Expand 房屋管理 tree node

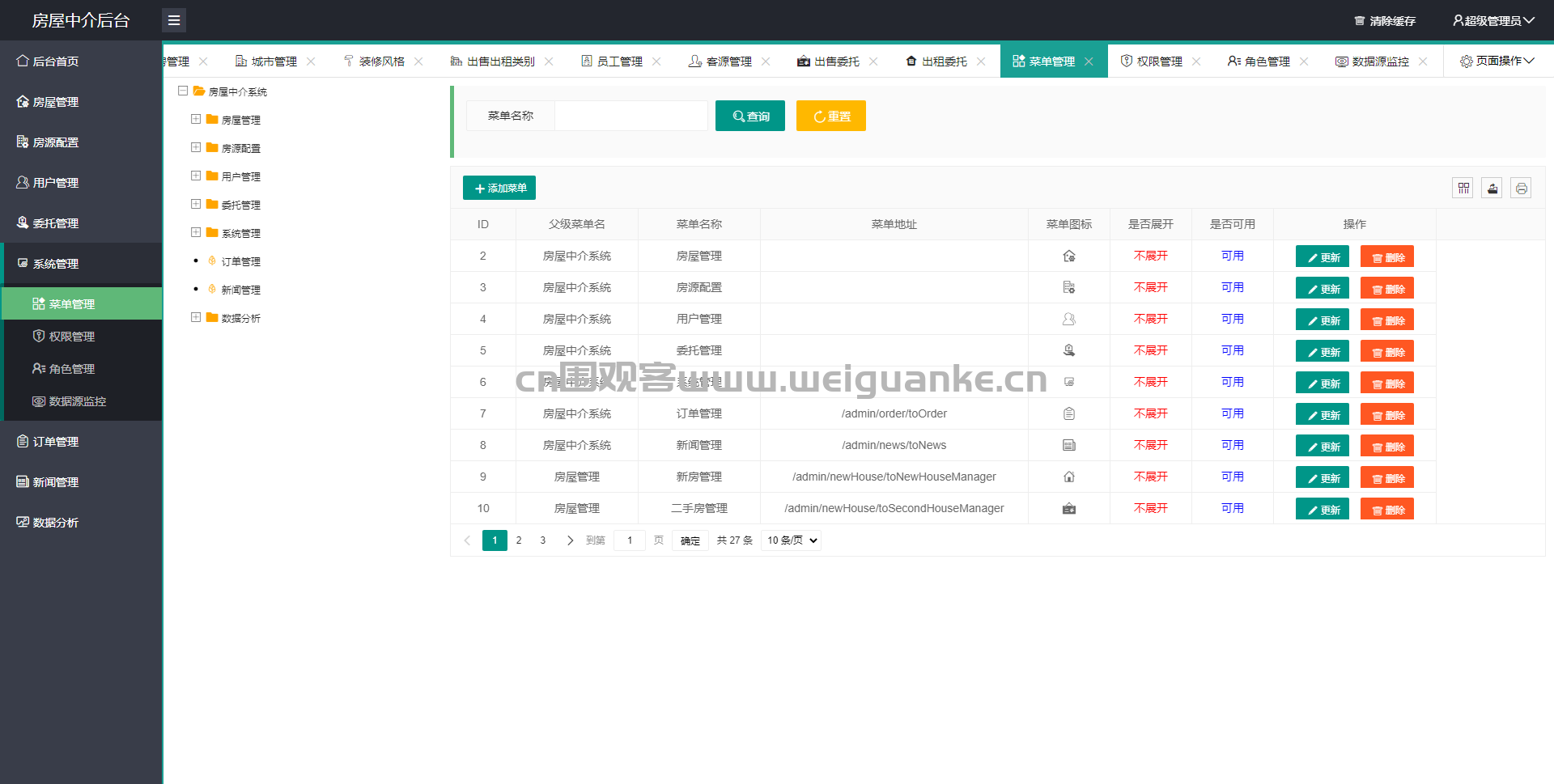196,119
